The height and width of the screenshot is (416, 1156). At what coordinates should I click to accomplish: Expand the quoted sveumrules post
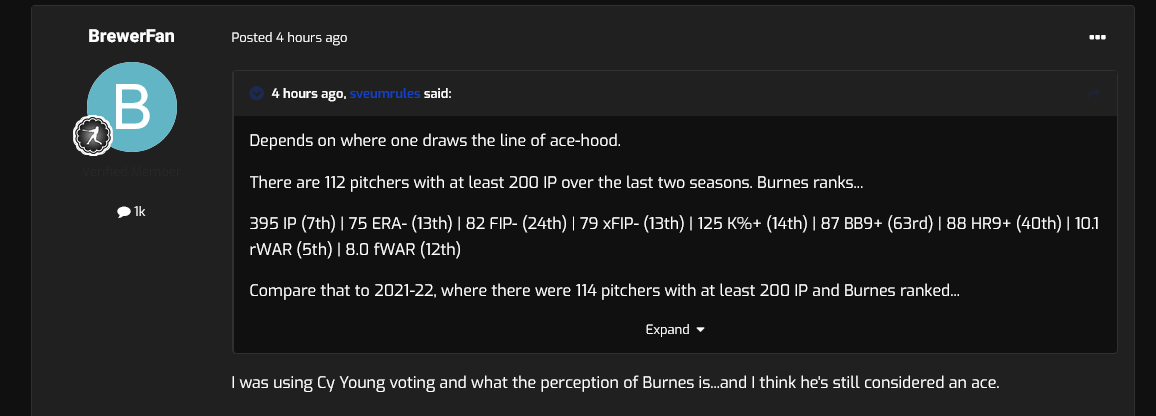[667, 329]
